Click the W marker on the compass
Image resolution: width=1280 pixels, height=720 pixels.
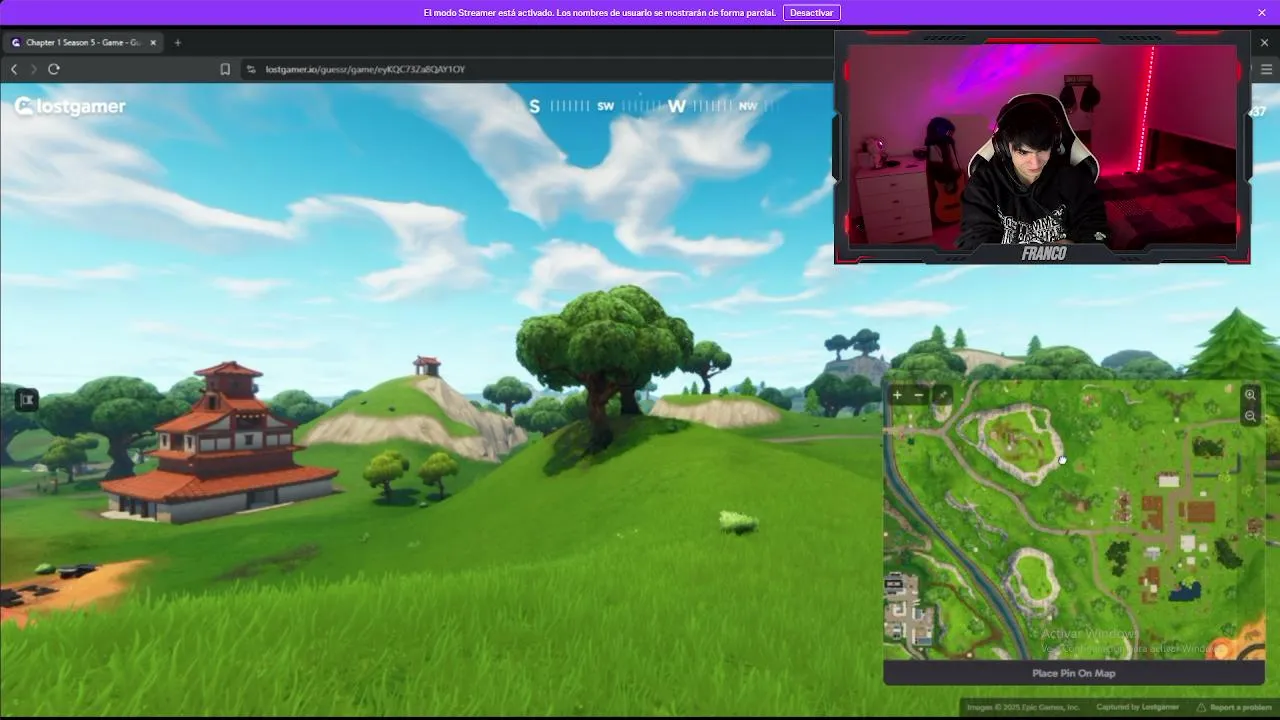click(677, 106)
